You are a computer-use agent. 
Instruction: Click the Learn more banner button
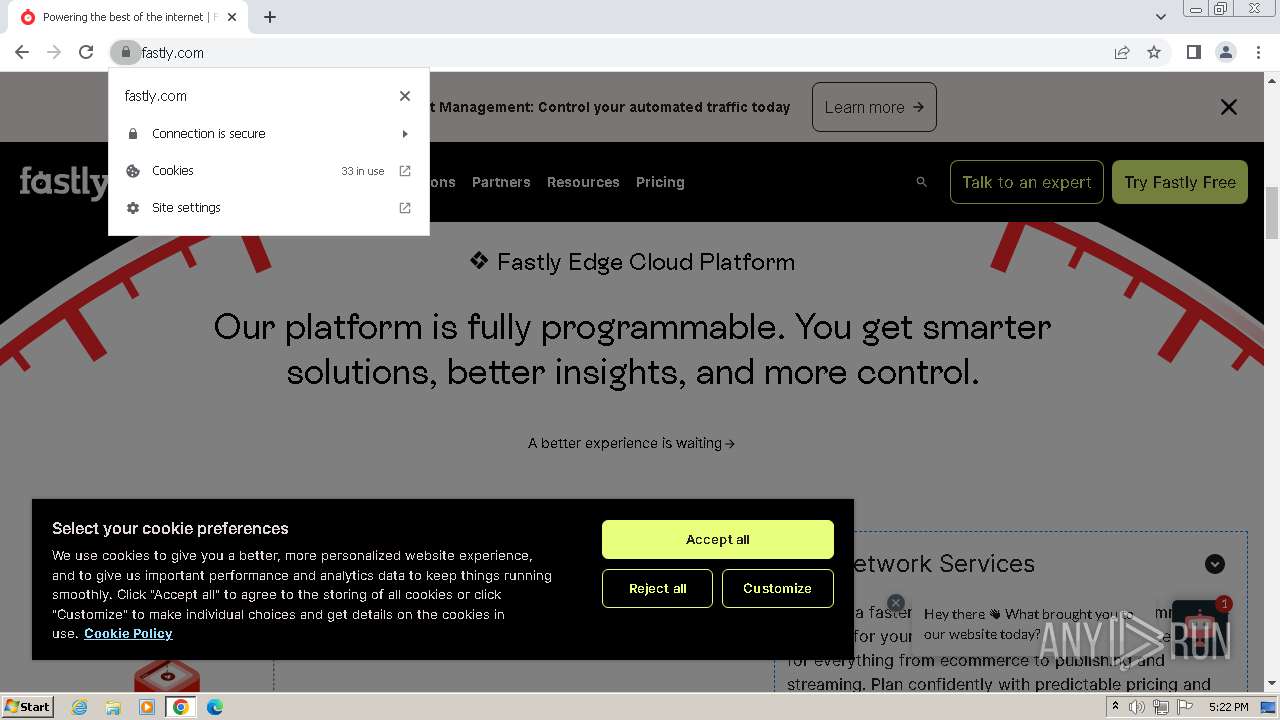coord(874,107)
